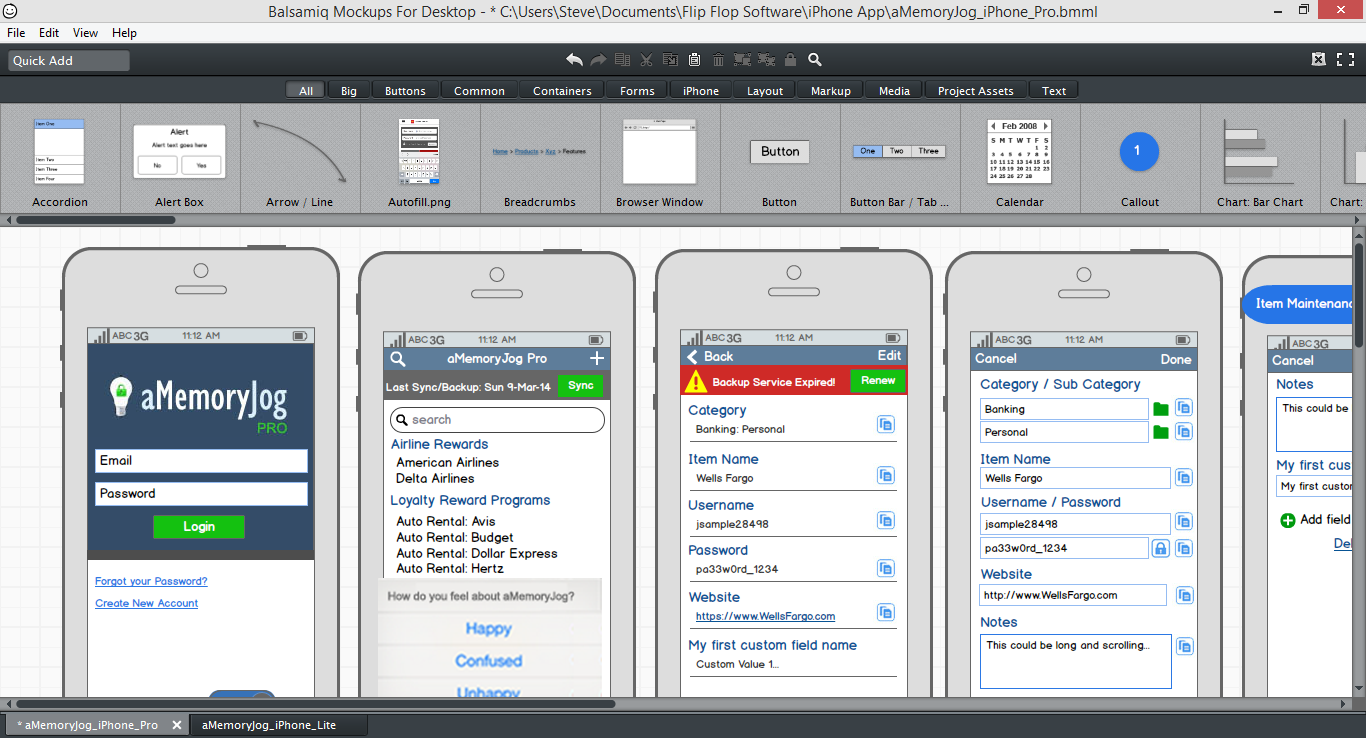Click the Copy icon in toolbar
The height and width of the screenshot is (738, 1366).
point(670,60)
